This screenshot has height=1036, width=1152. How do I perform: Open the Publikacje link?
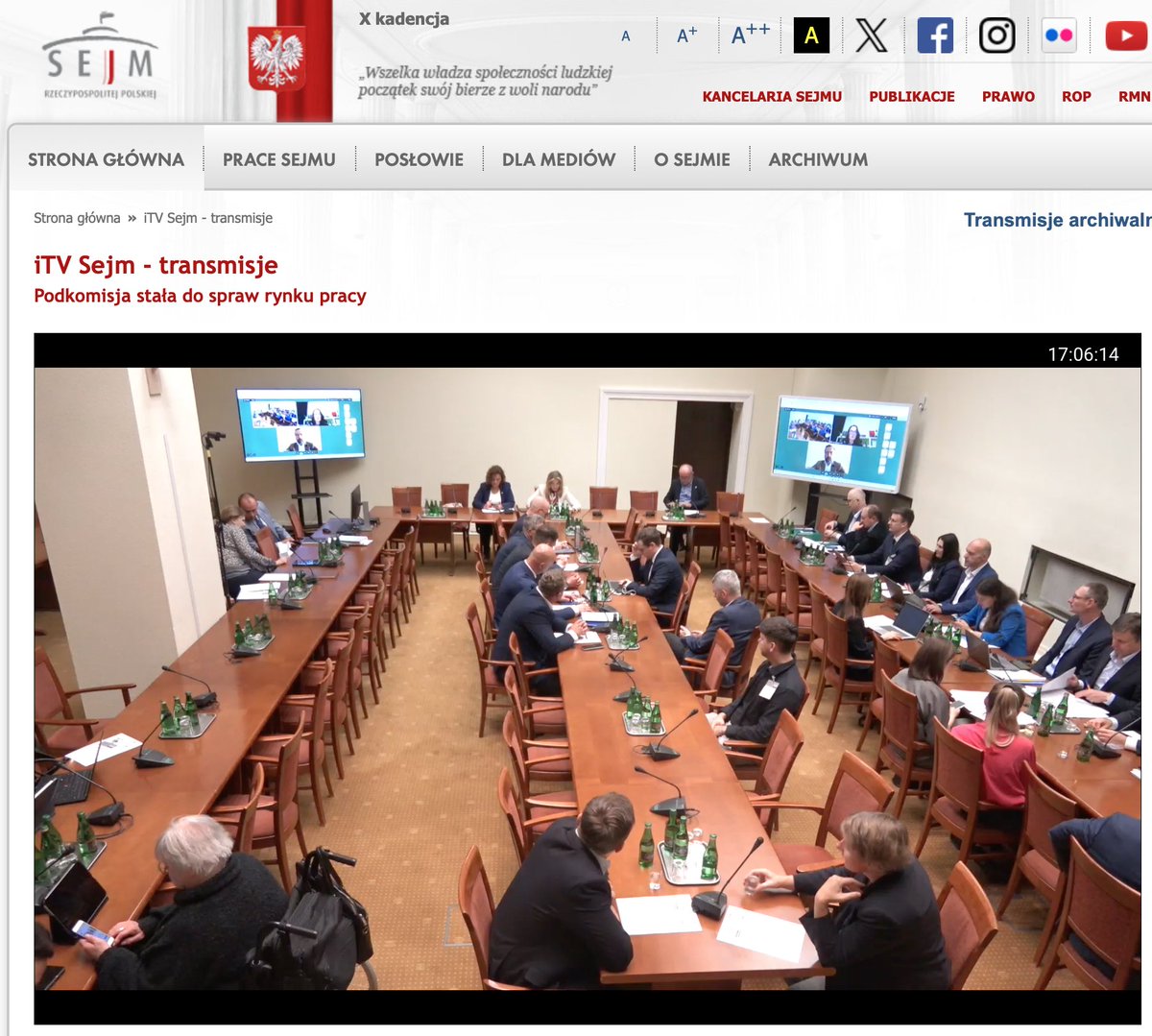[912, 96]
